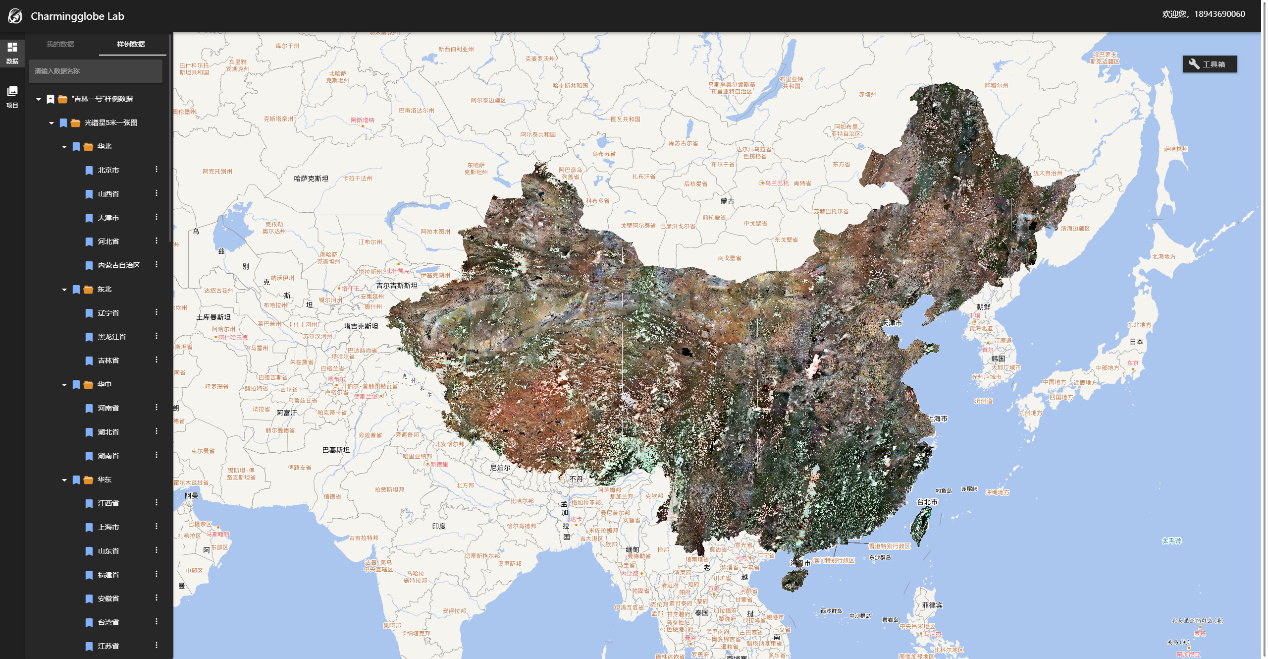The height and width of the screenshot is (659, 1268).
Task: Switch to the 我的数据 tab
Action: pos(61,45)
